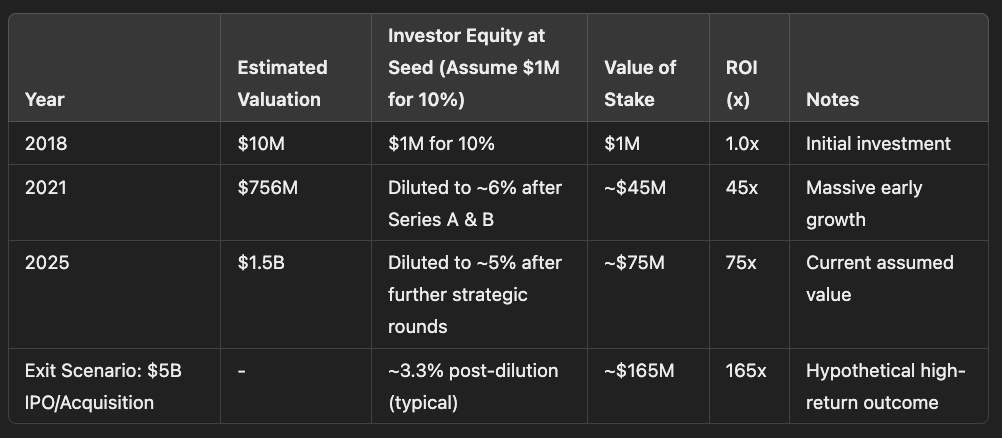1002x438 pixels.
Task: Click the ~$165M stake value cell
Action: [x=639, y=371]
